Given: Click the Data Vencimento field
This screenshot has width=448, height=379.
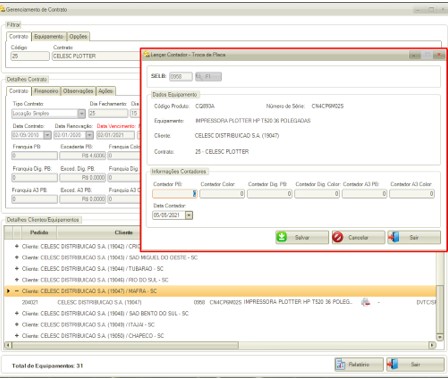Looking at the screenshot, I should [116, 135].
